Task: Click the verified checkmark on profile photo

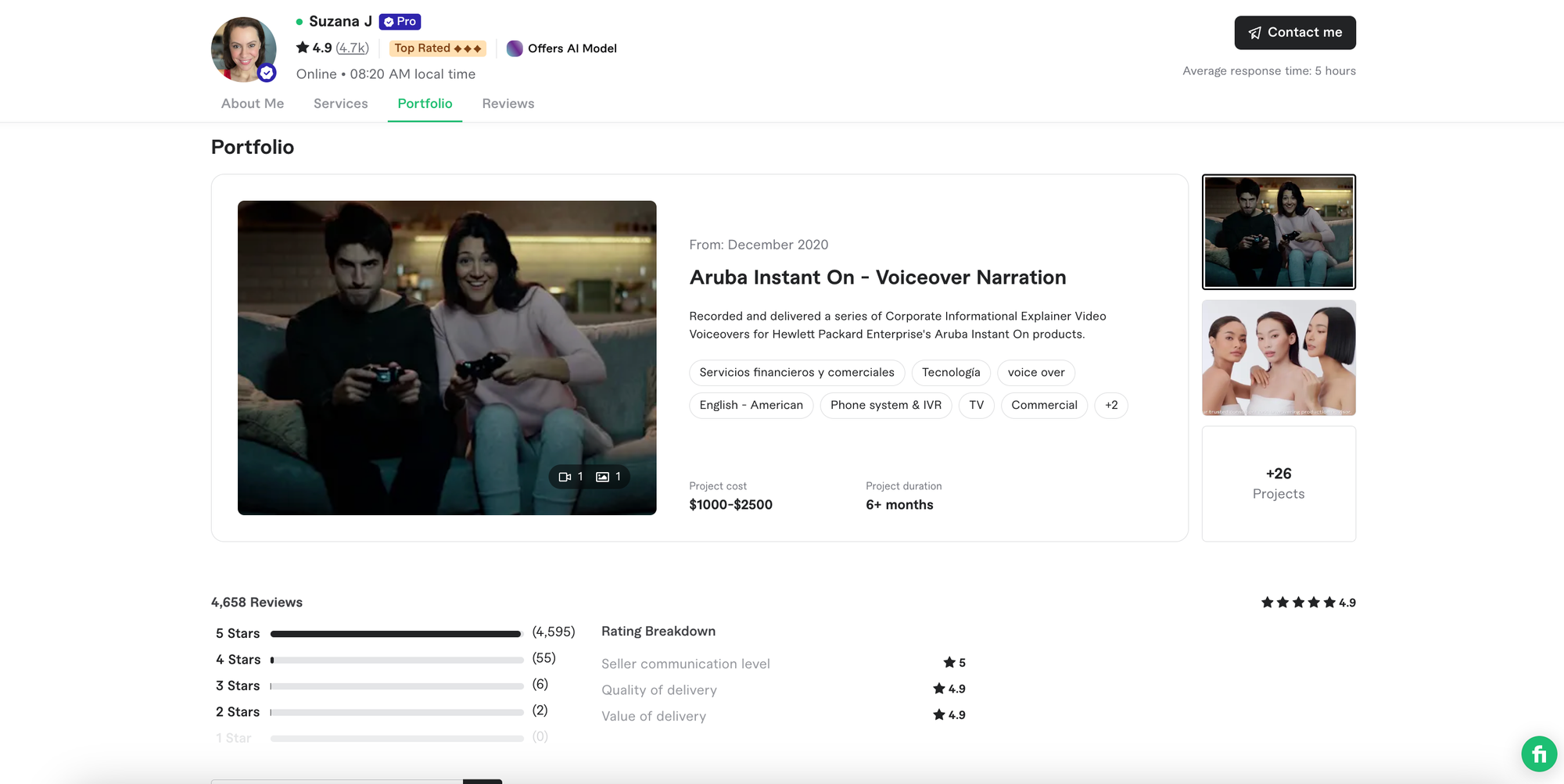Action: click(267, 73)
